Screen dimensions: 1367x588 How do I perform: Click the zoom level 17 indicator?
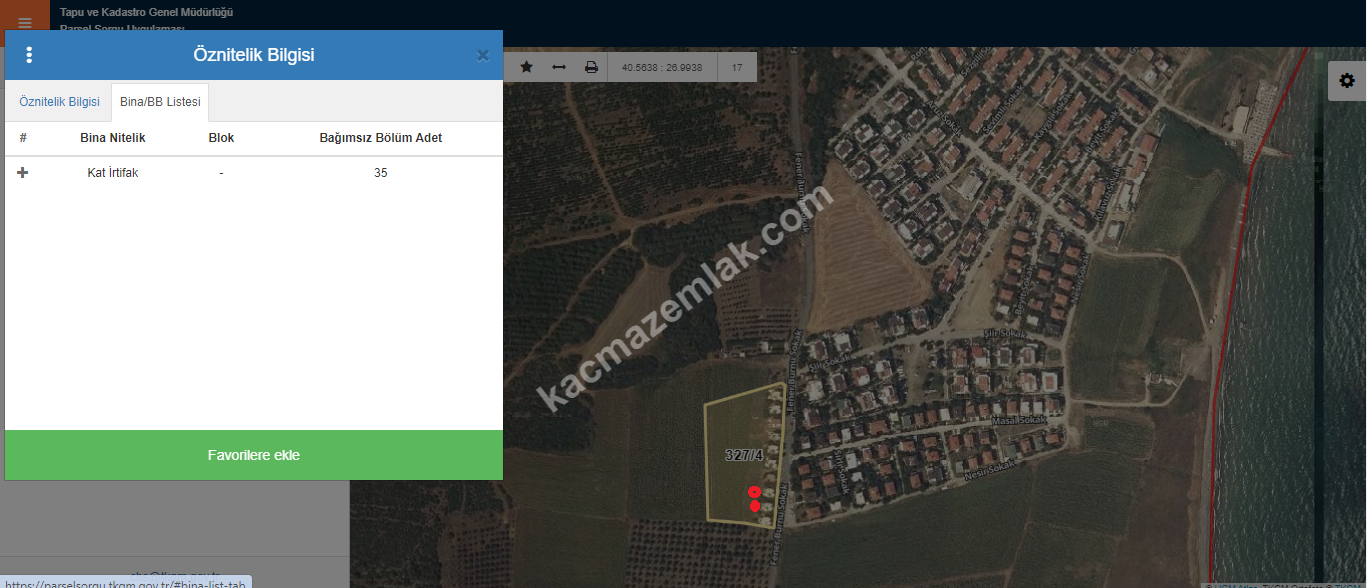tap(737, 68)
